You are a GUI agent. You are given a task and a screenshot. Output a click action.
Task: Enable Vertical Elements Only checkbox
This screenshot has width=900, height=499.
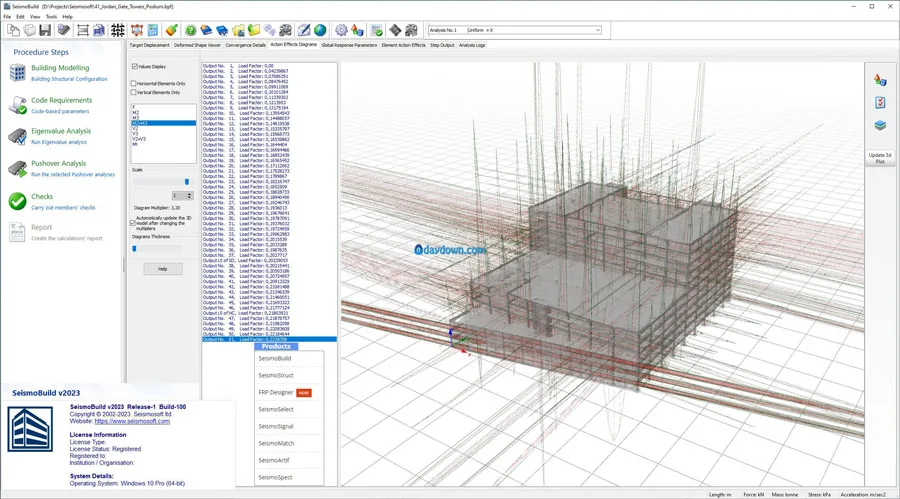pos(134,92)
